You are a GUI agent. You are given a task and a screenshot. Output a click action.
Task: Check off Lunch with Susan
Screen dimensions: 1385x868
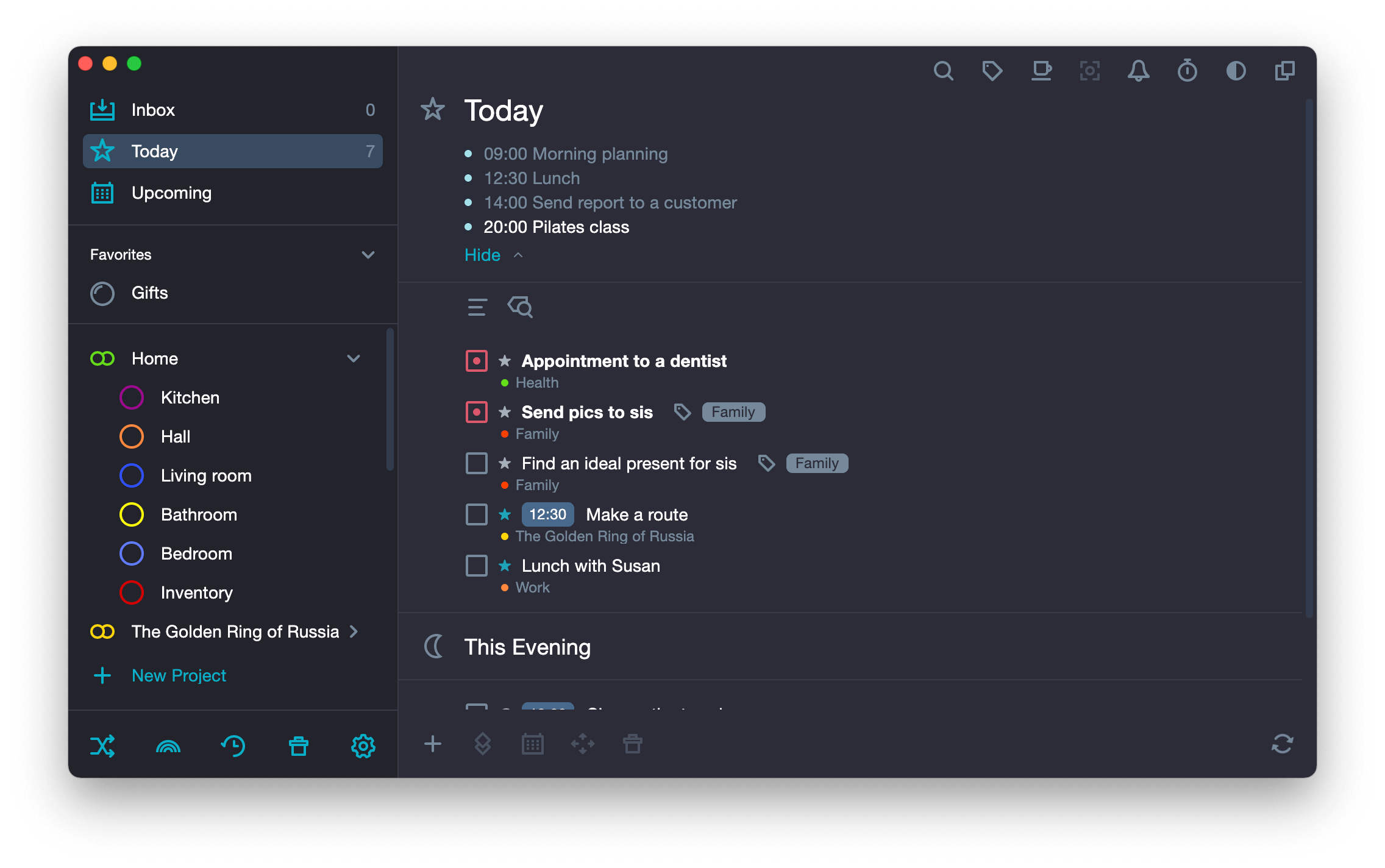tap(477, 566)
